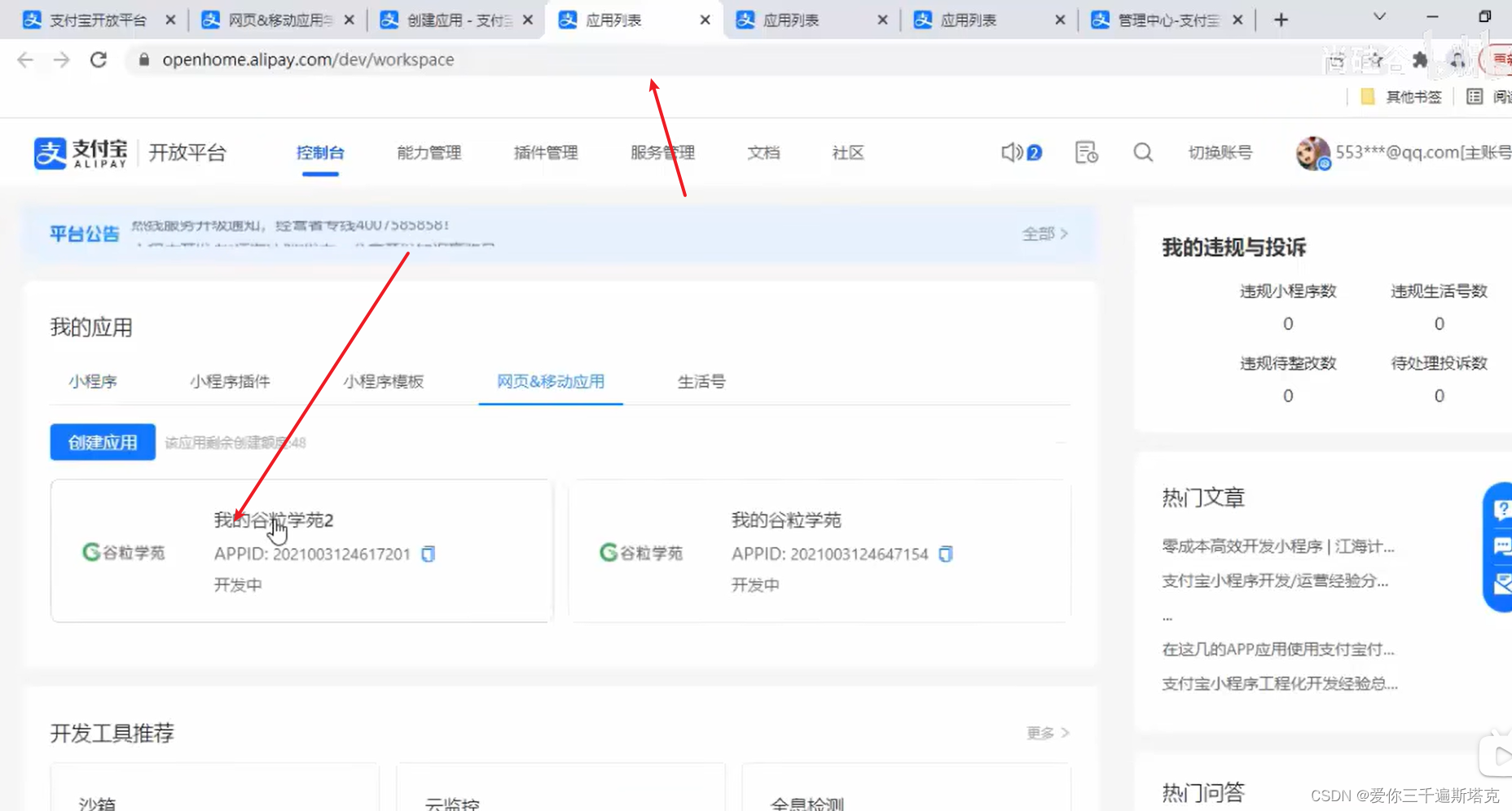
Task: Click the floating mail feedback icon
Action: 1501,583
